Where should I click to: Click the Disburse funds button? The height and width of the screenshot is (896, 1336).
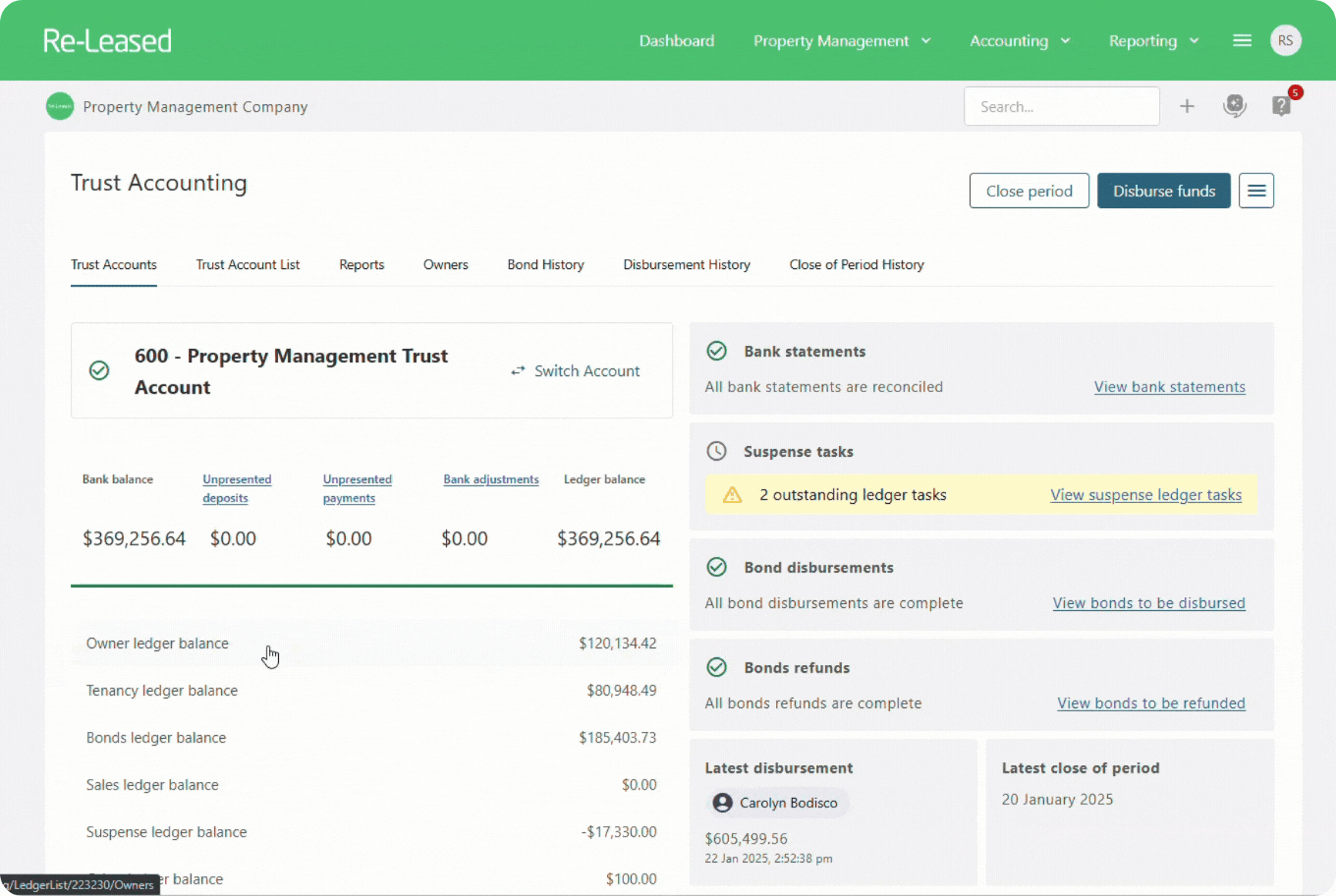(x=1164, y=191)
